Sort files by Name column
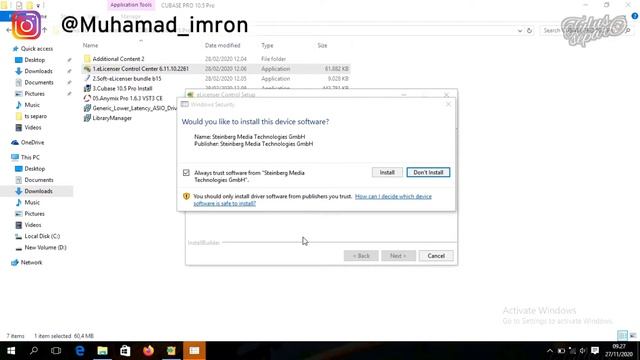This screenshot has width=640, height=360. pos(90,45)
